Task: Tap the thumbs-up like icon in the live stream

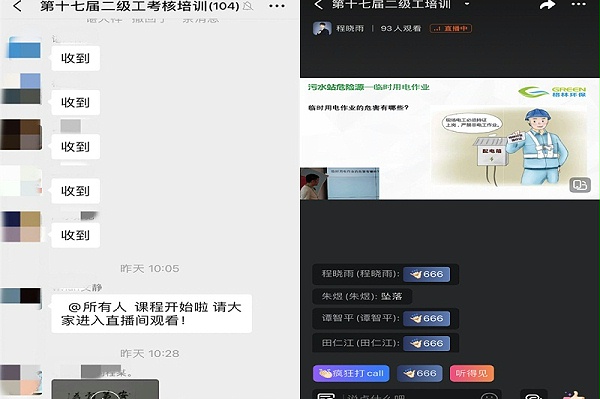Action: [x=573, y=395]
